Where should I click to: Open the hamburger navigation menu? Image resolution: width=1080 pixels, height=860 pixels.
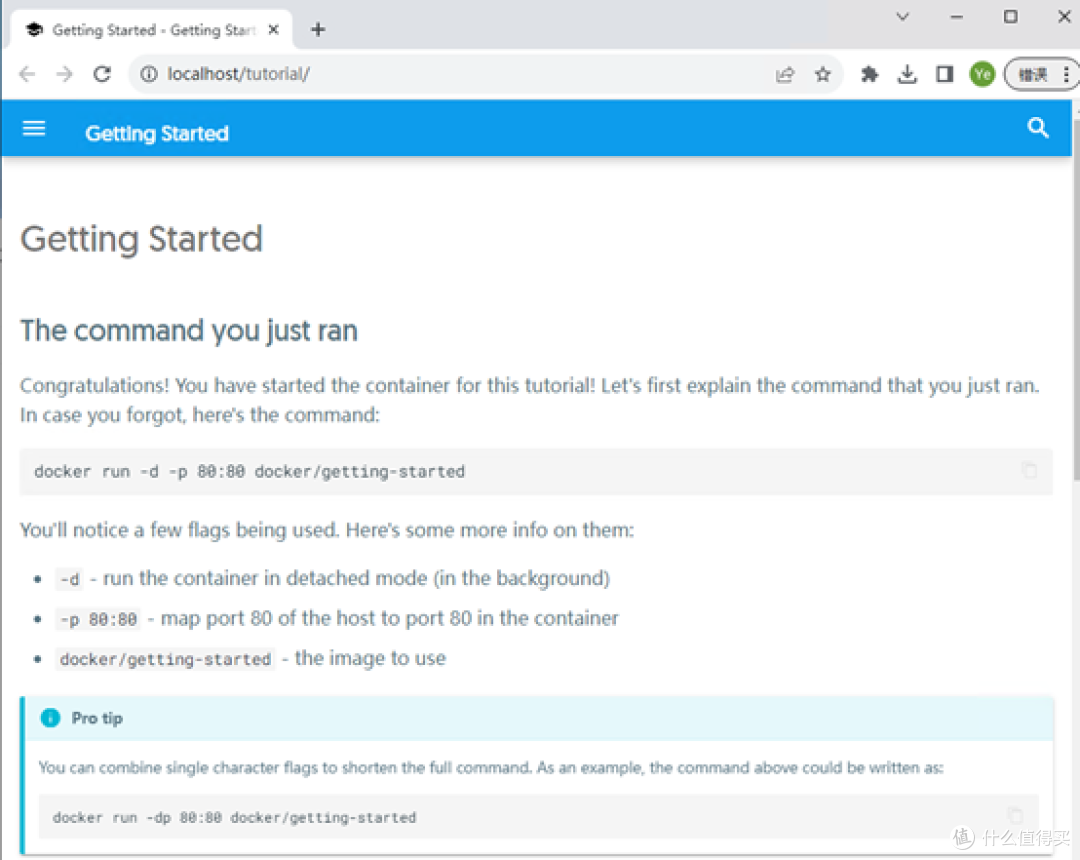33,128
